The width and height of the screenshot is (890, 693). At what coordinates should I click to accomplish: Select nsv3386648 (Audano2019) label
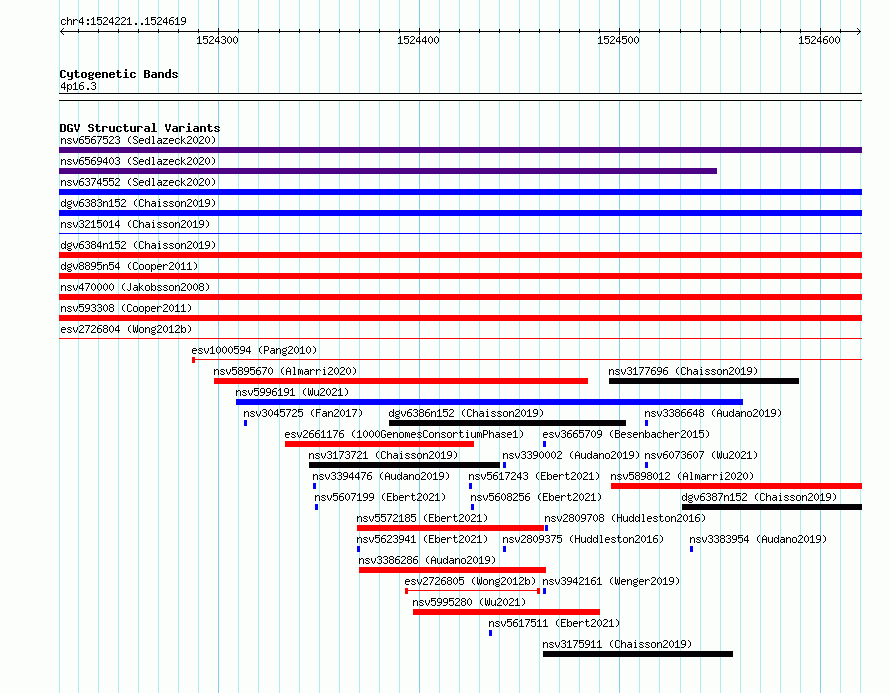point(713,413)
